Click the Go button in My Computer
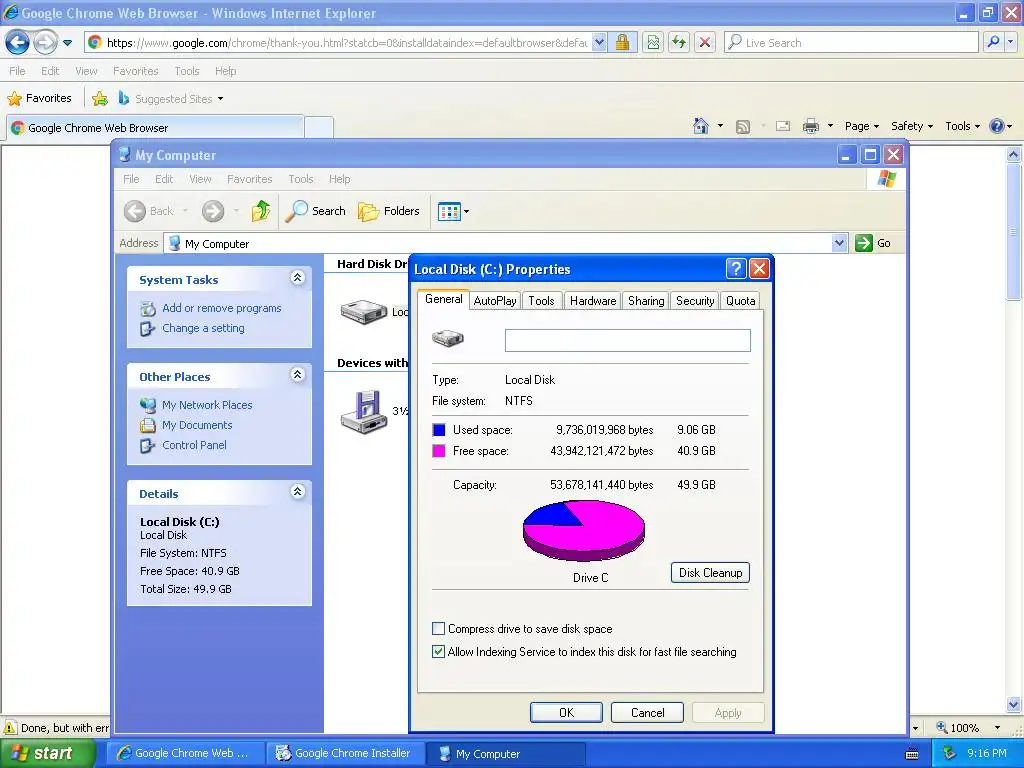The image size is (1024, 768). click(873, 243)
